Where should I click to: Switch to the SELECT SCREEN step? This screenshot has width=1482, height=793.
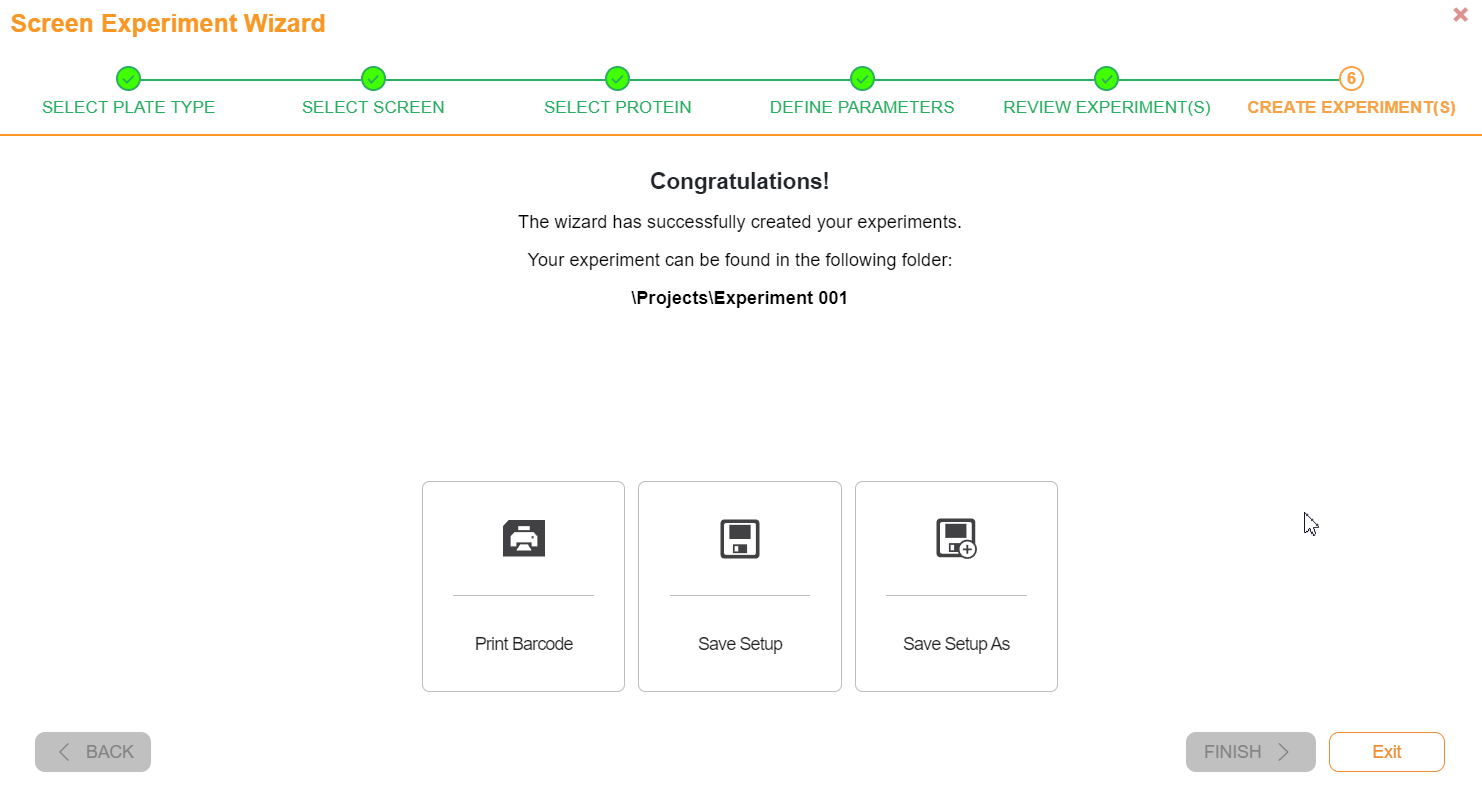tap(373, 106)
